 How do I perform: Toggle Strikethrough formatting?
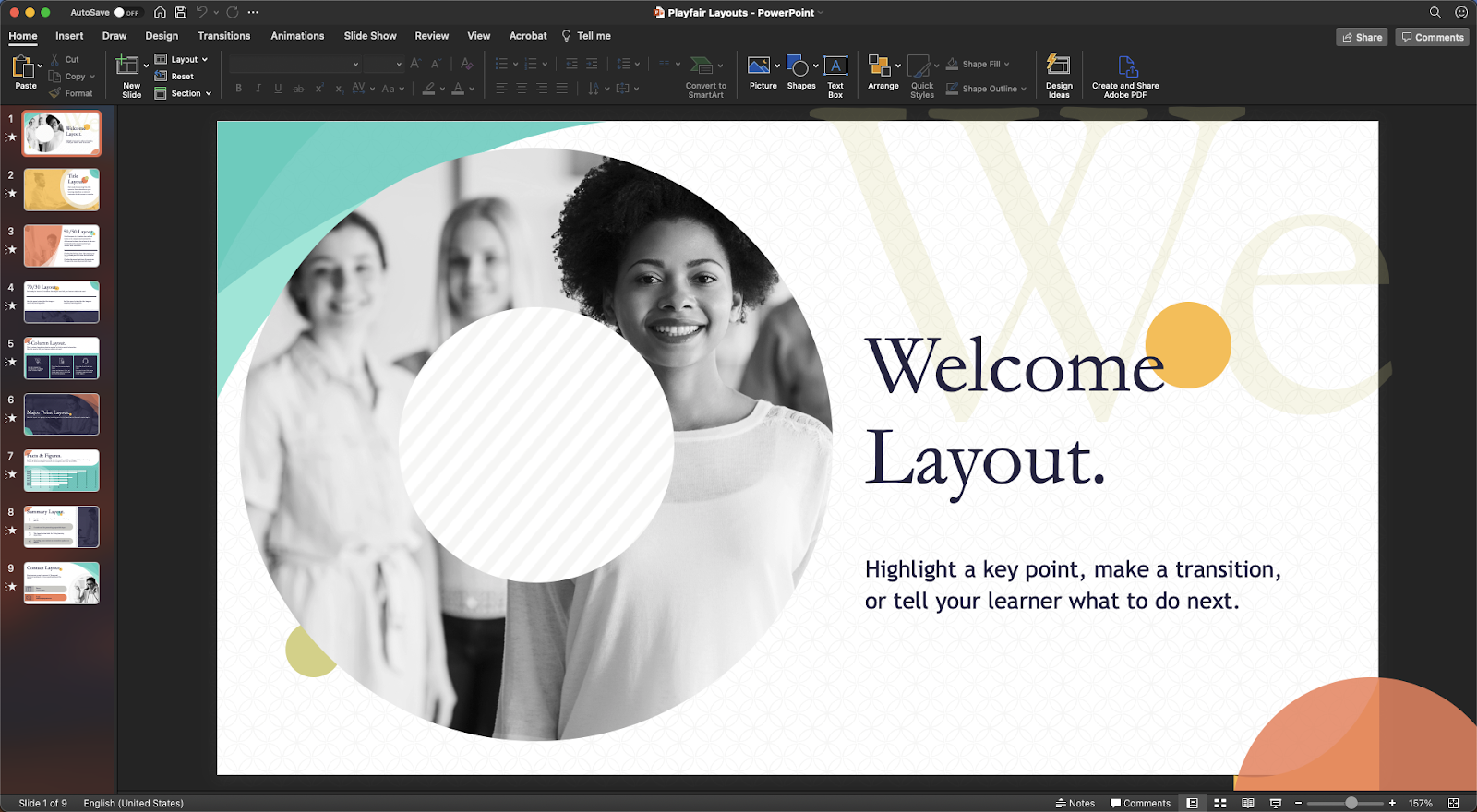(x=298, y=89)
